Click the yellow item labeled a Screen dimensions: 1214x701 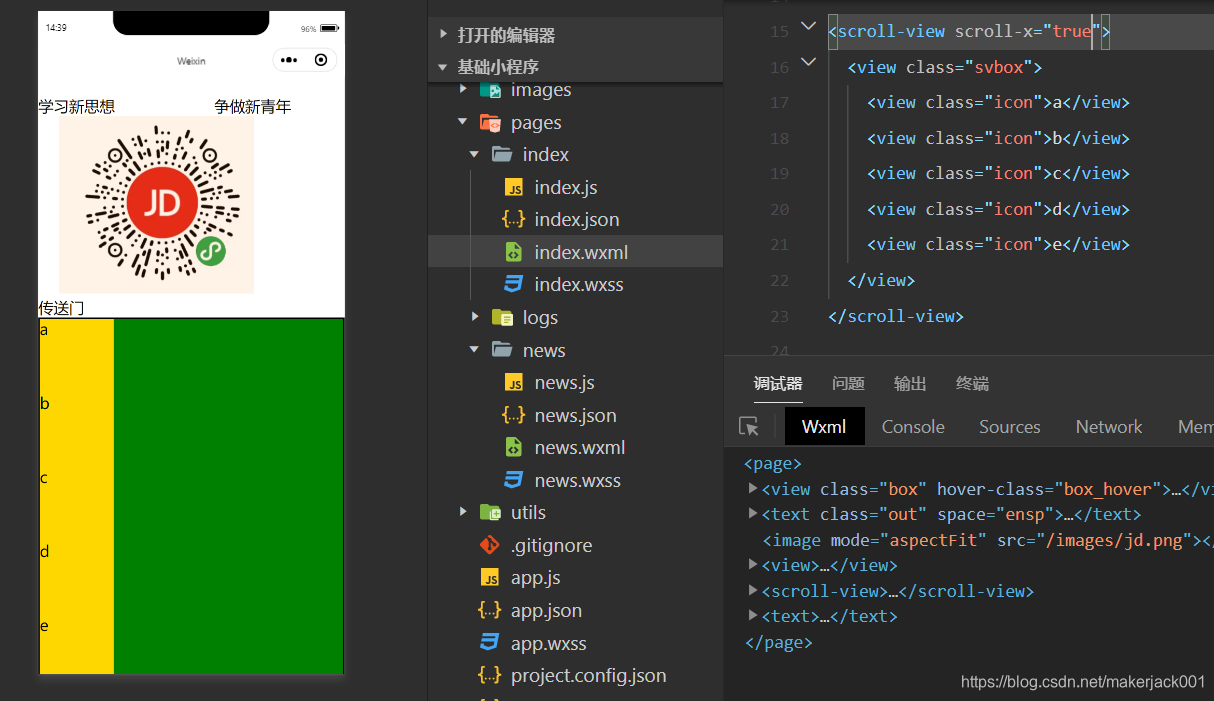77,355
